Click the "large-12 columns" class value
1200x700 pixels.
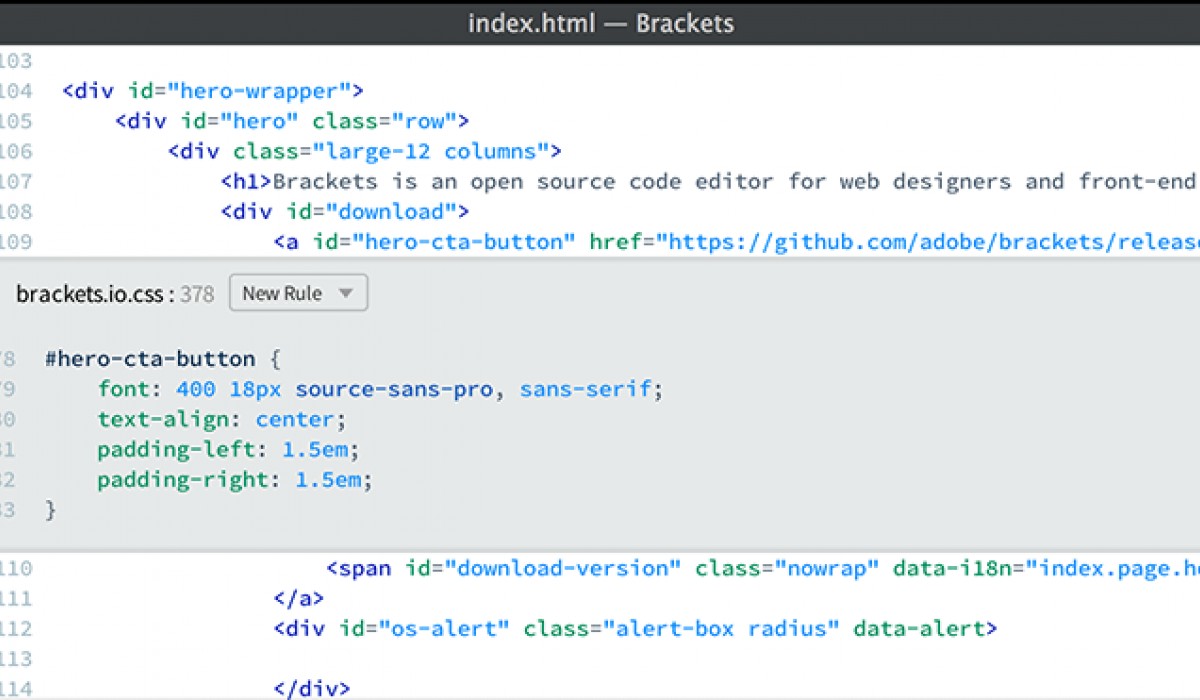pos(431,151)
